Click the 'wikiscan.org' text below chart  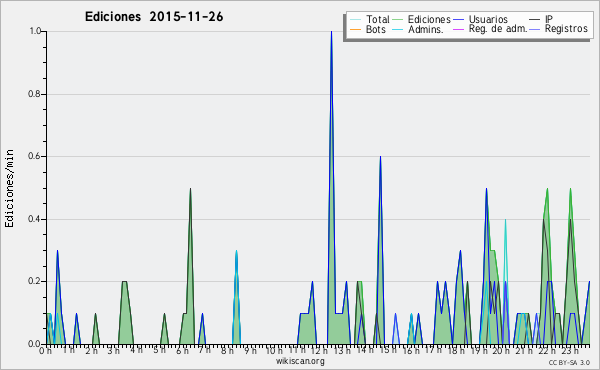coord(300,361)
